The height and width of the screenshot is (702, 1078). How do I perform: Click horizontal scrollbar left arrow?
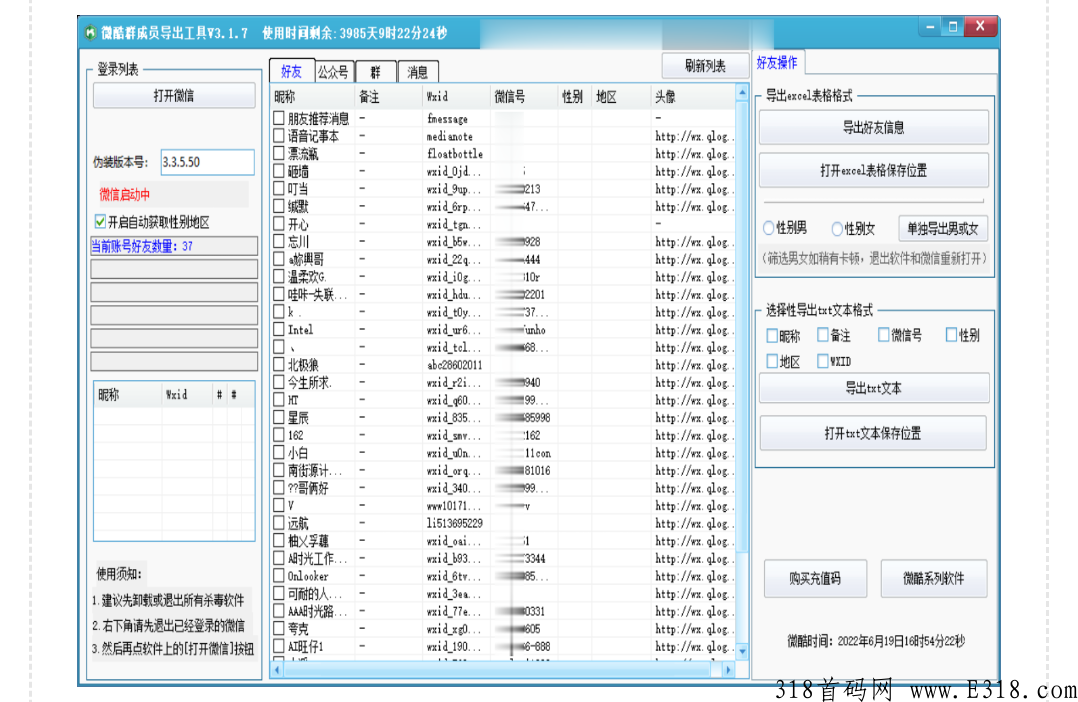point(277,669)
